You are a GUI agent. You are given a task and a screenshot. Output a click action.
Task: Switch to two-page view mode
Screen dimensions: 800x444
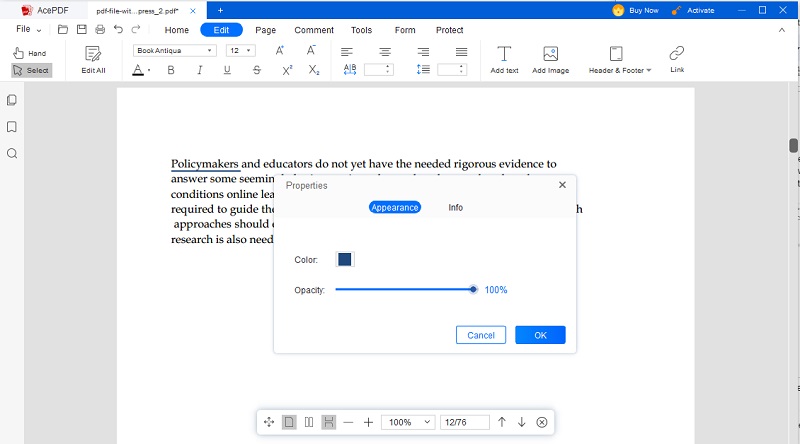pos(309,422)
